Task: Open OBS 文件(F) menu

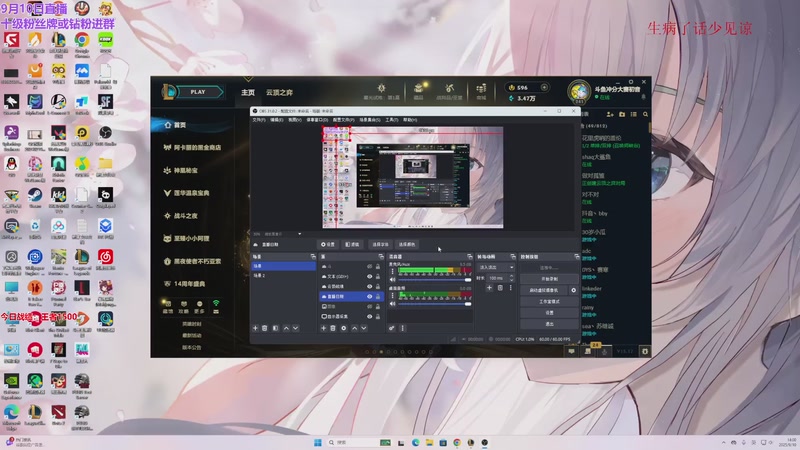Action: (259, 120)
